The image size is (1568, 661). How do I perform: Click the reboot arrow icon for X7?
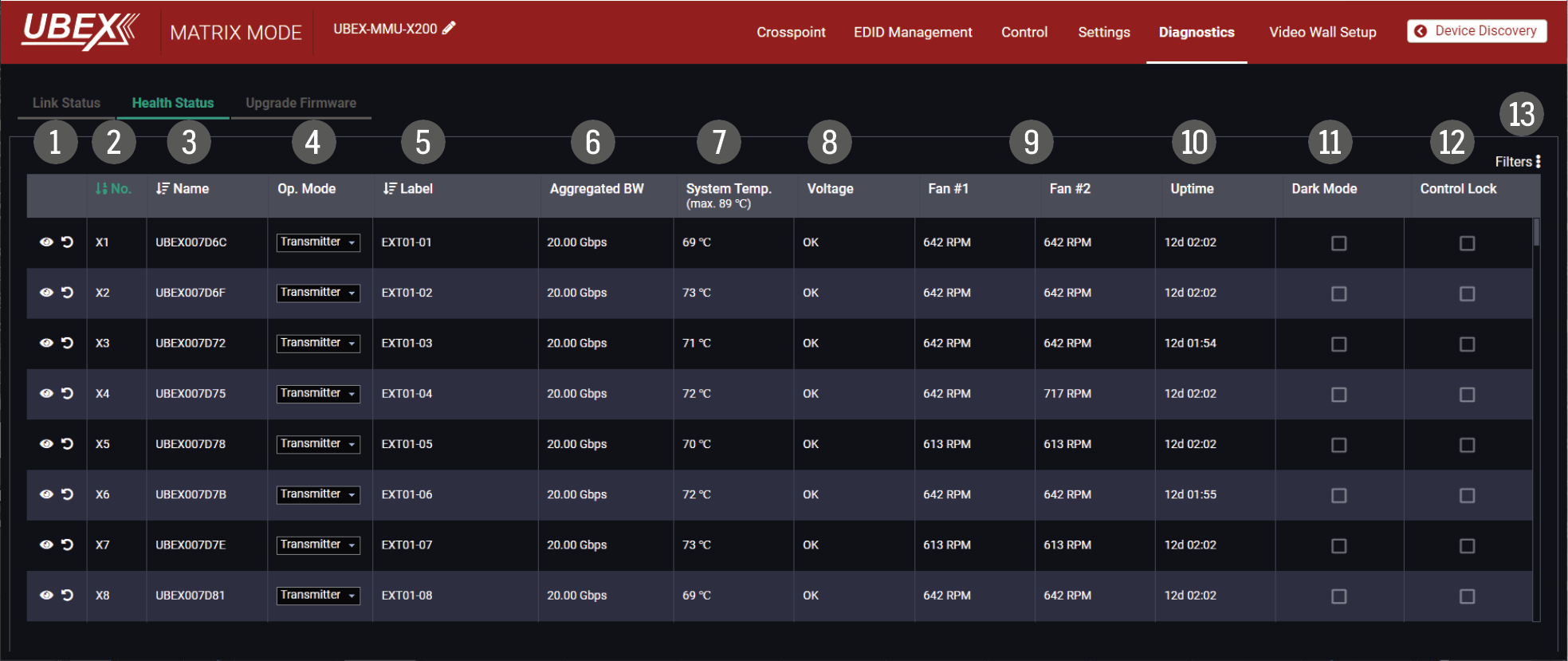(68, 545)
